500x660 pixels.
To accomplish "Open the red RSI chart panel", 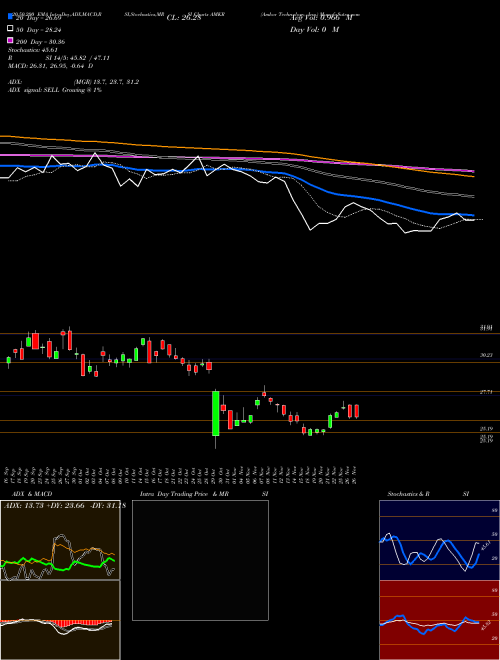I will click(x=439, y=620).
